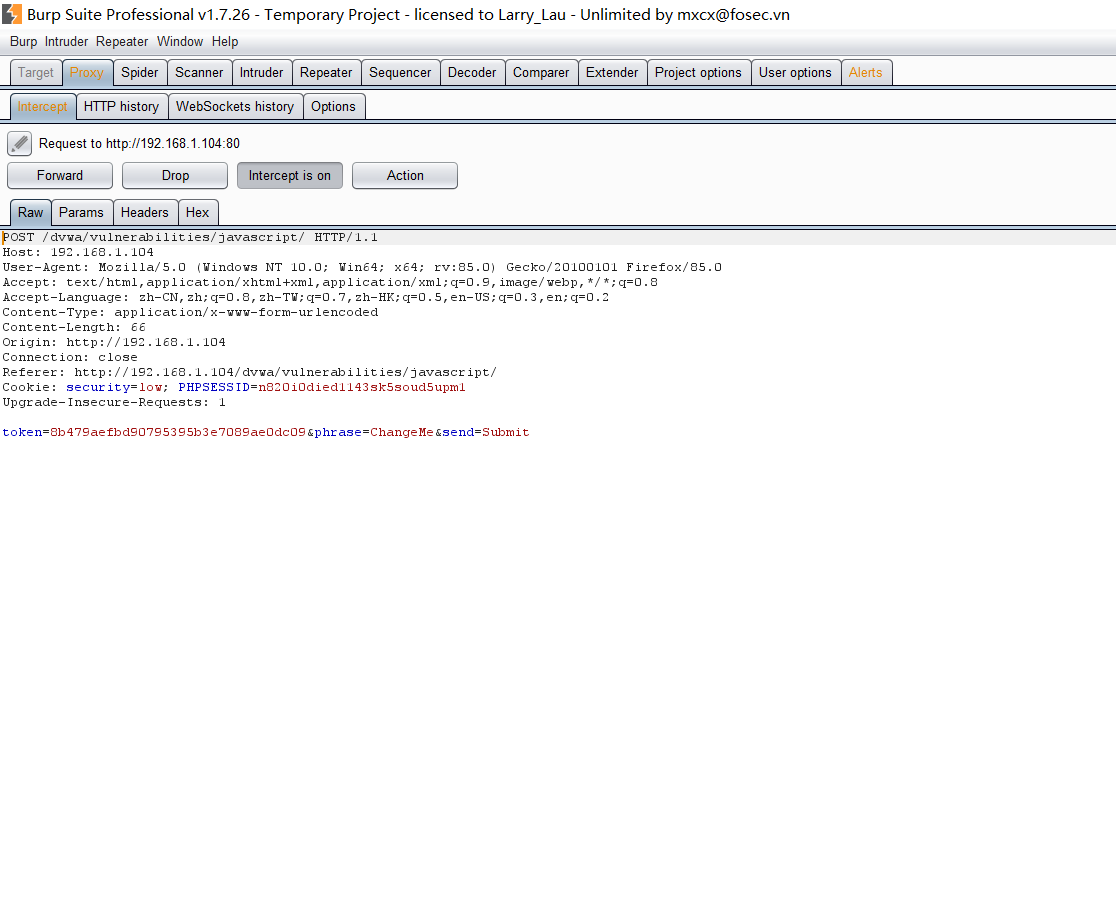Click the token parameter value in request body
Image resolution: width=1116 pixels, height=903 pixels.
click(178, 432)
